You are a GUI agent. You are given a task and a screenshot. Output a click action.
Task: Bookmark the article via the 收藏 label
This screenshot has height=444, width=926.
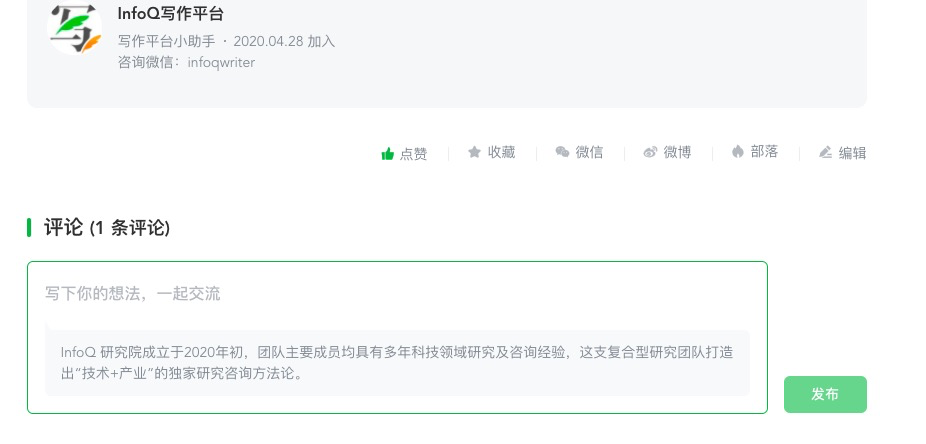pos(501,152)
